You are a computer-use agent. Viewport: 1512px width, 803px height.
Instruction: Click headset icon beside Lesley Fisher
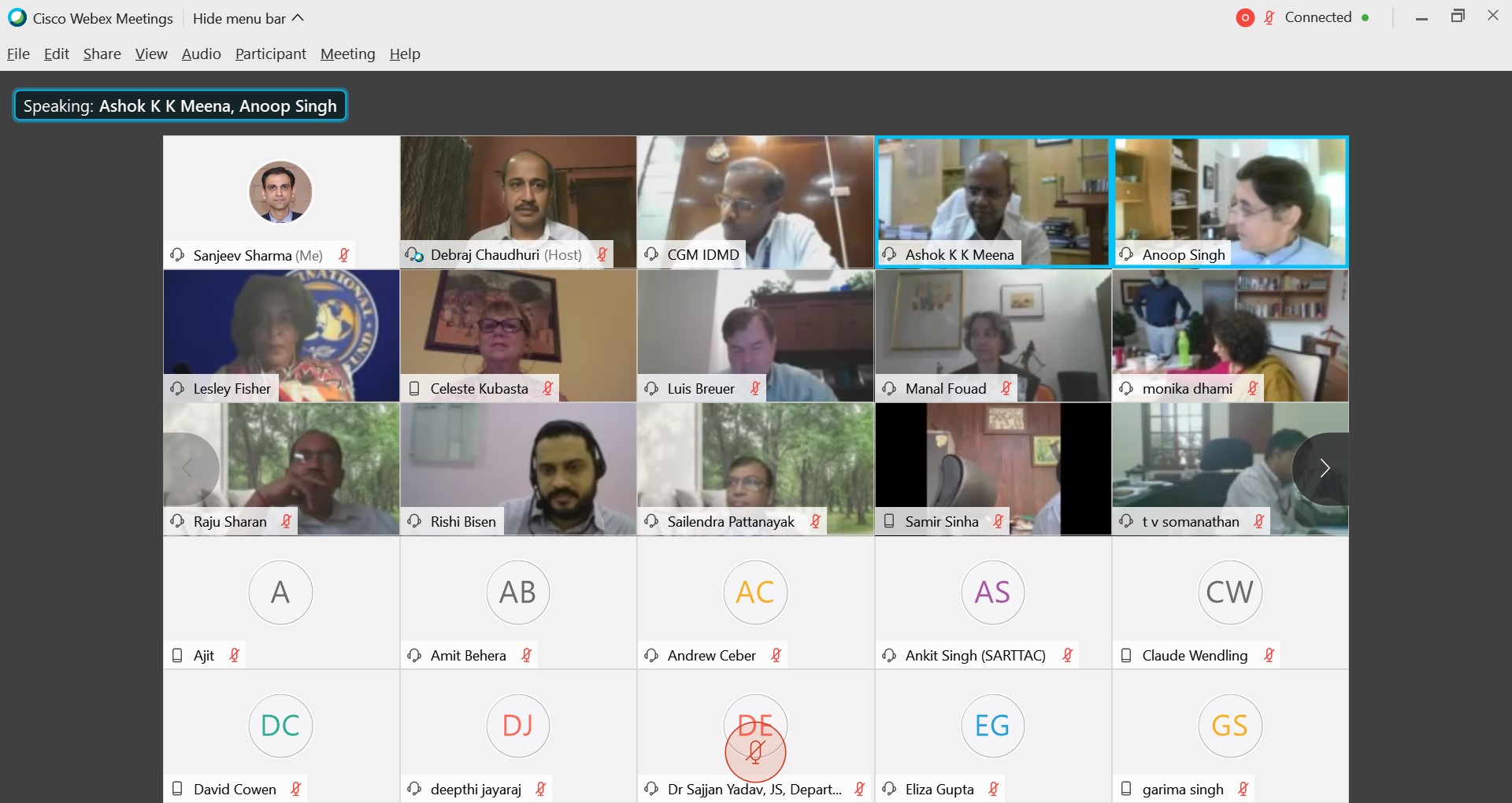click(177, 388)
